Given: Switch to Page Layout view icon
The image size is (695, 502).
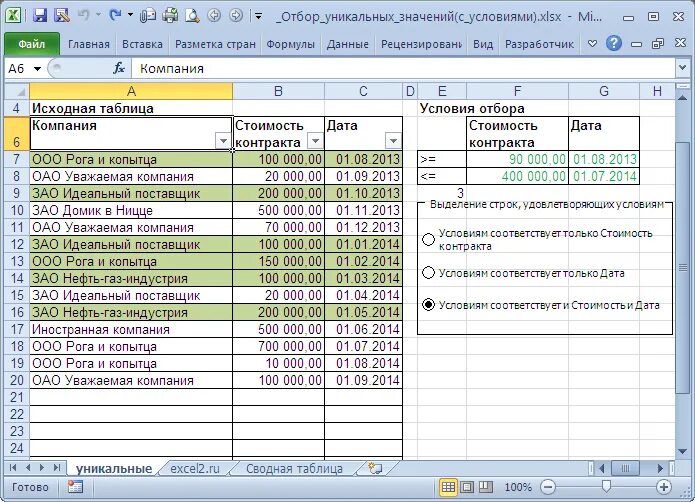Looking at the screenshot, I should coord(467,487).
